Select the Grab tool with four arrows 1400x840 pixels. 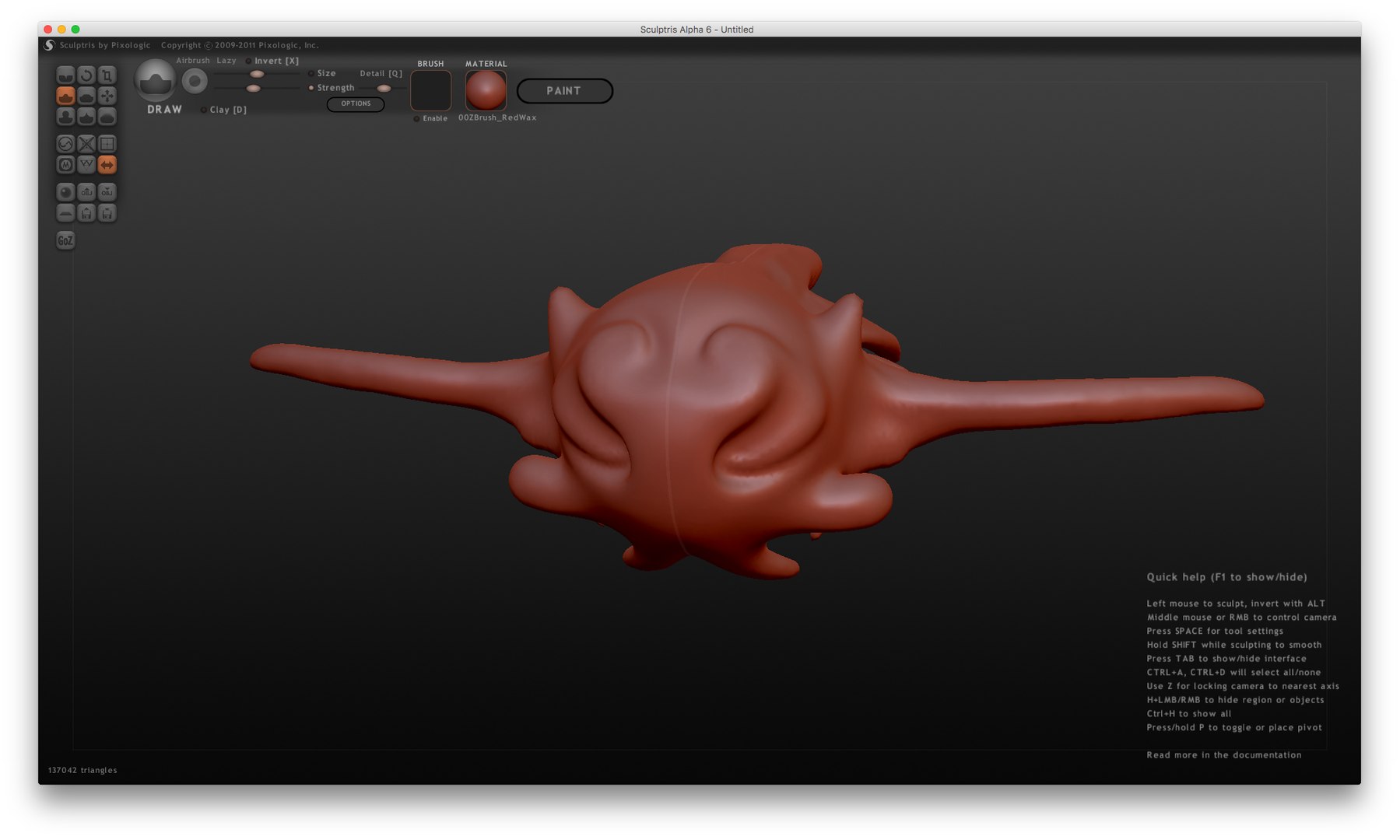pos(107,96)
